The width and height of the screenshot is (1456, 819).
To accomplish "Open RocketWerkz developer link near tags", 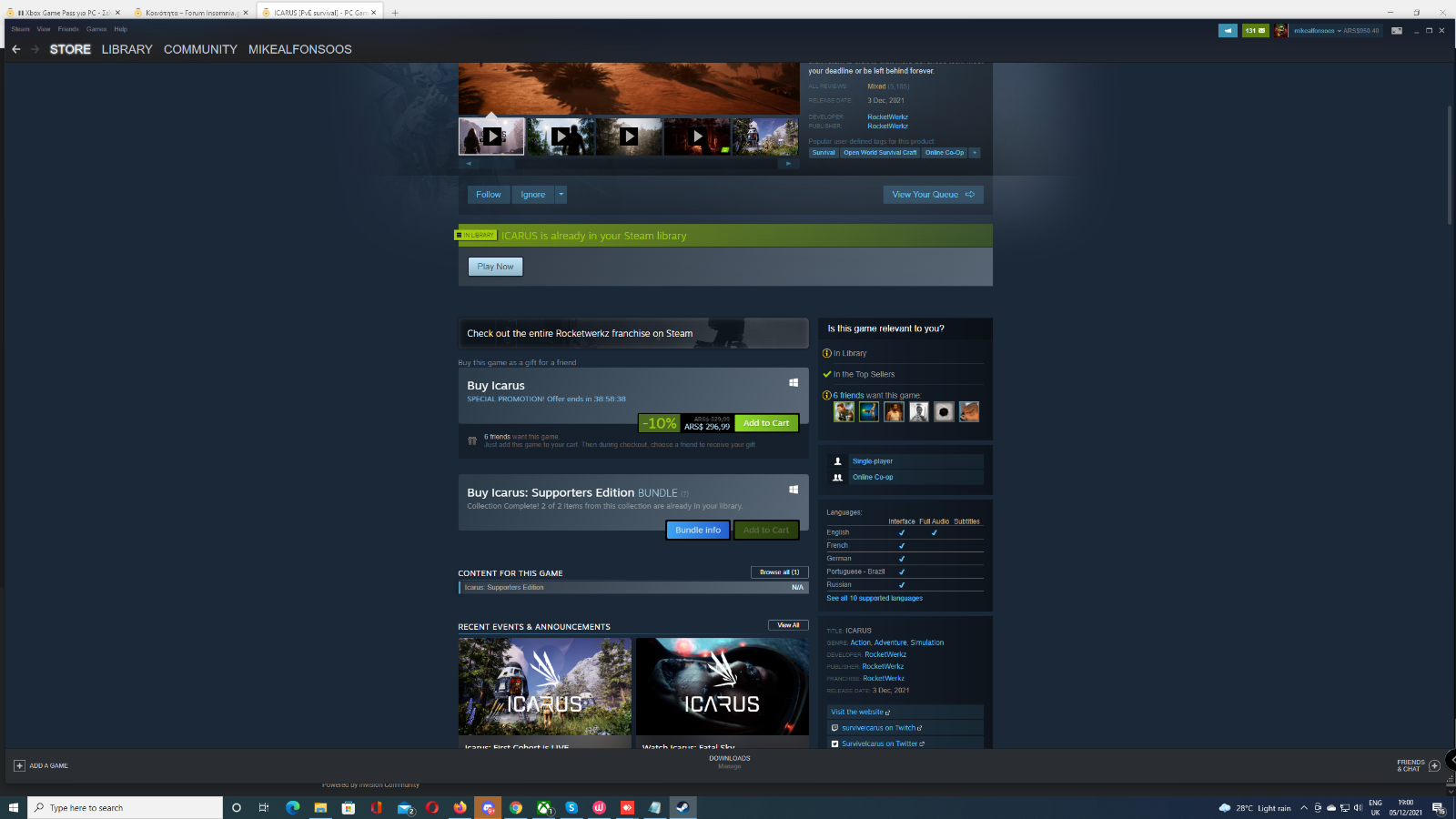I will [x=887, y=116].
